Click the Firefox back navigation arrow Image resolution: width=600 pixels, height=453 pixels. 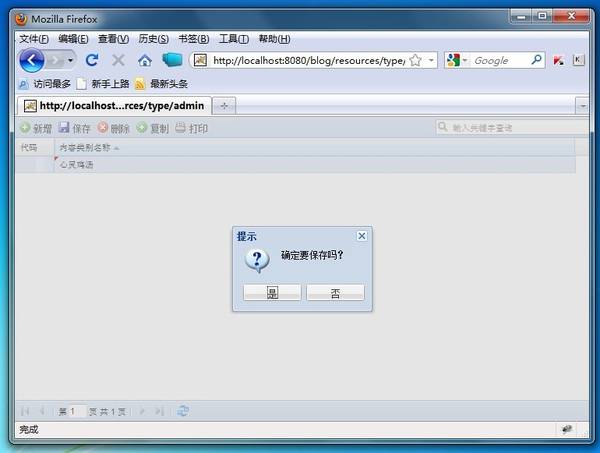tap(32, 60)
